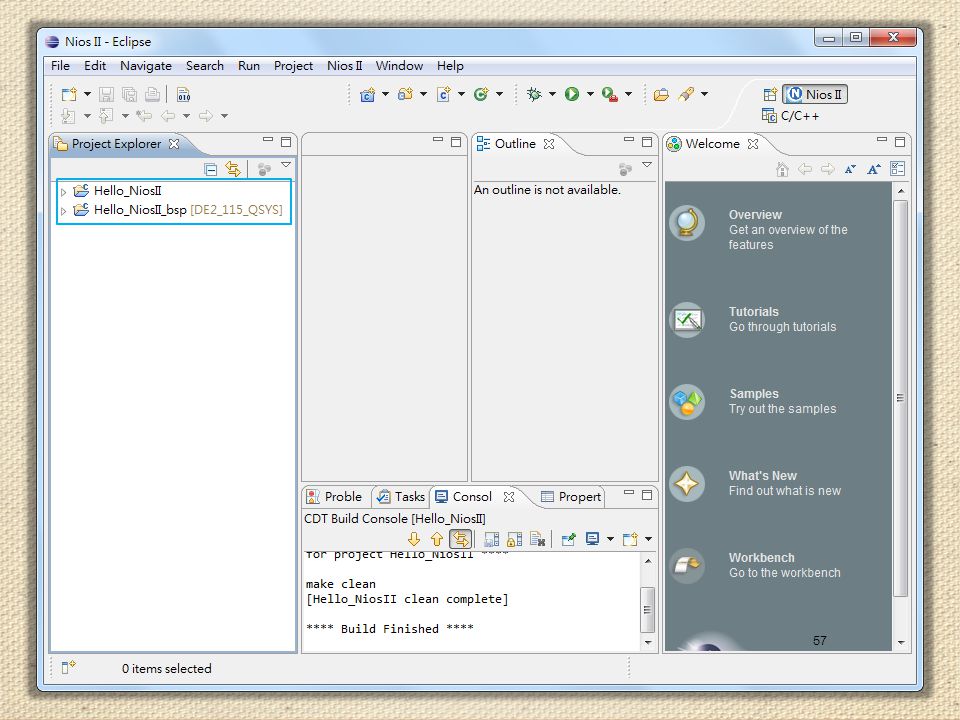
Task: Open the Search toolbar dropdown arrow
Action: [705, 94]
